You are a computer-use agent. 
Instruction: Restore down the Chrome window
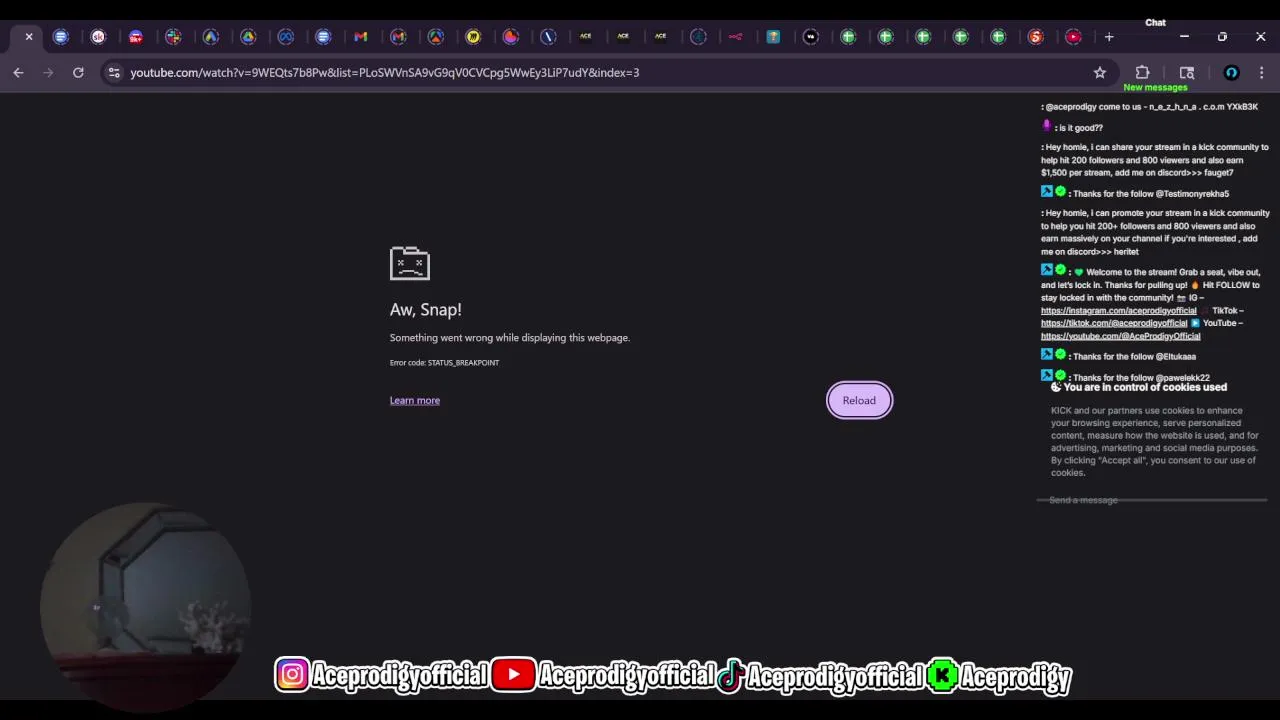(x=1222, y=37)
